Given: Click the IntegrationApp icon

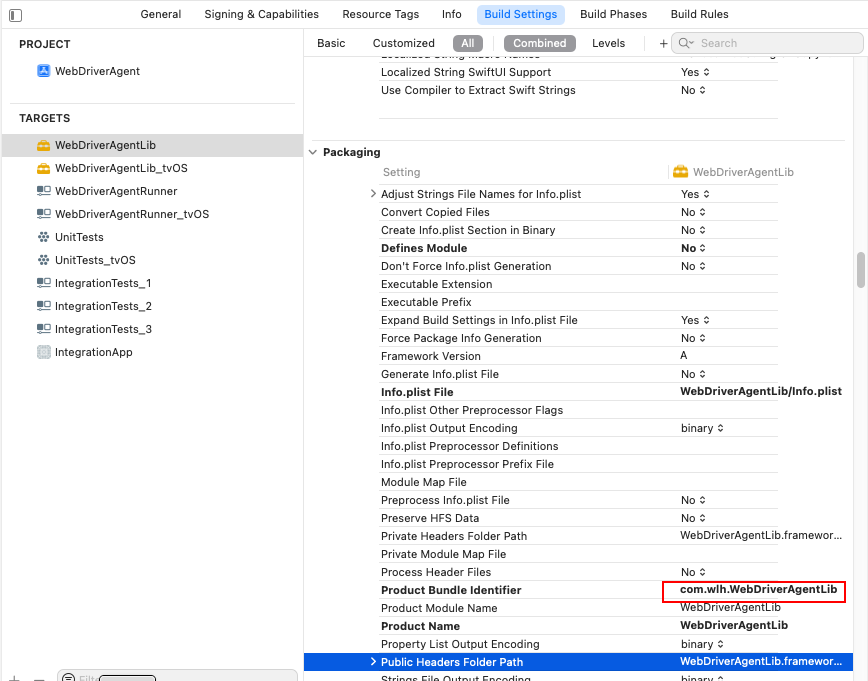Looking at the screenshot, I should coord(43,352).
